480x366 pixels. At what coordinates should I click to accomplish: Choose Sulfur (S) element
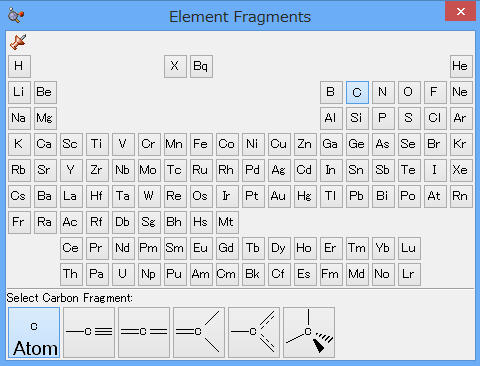tap(409, 118)
